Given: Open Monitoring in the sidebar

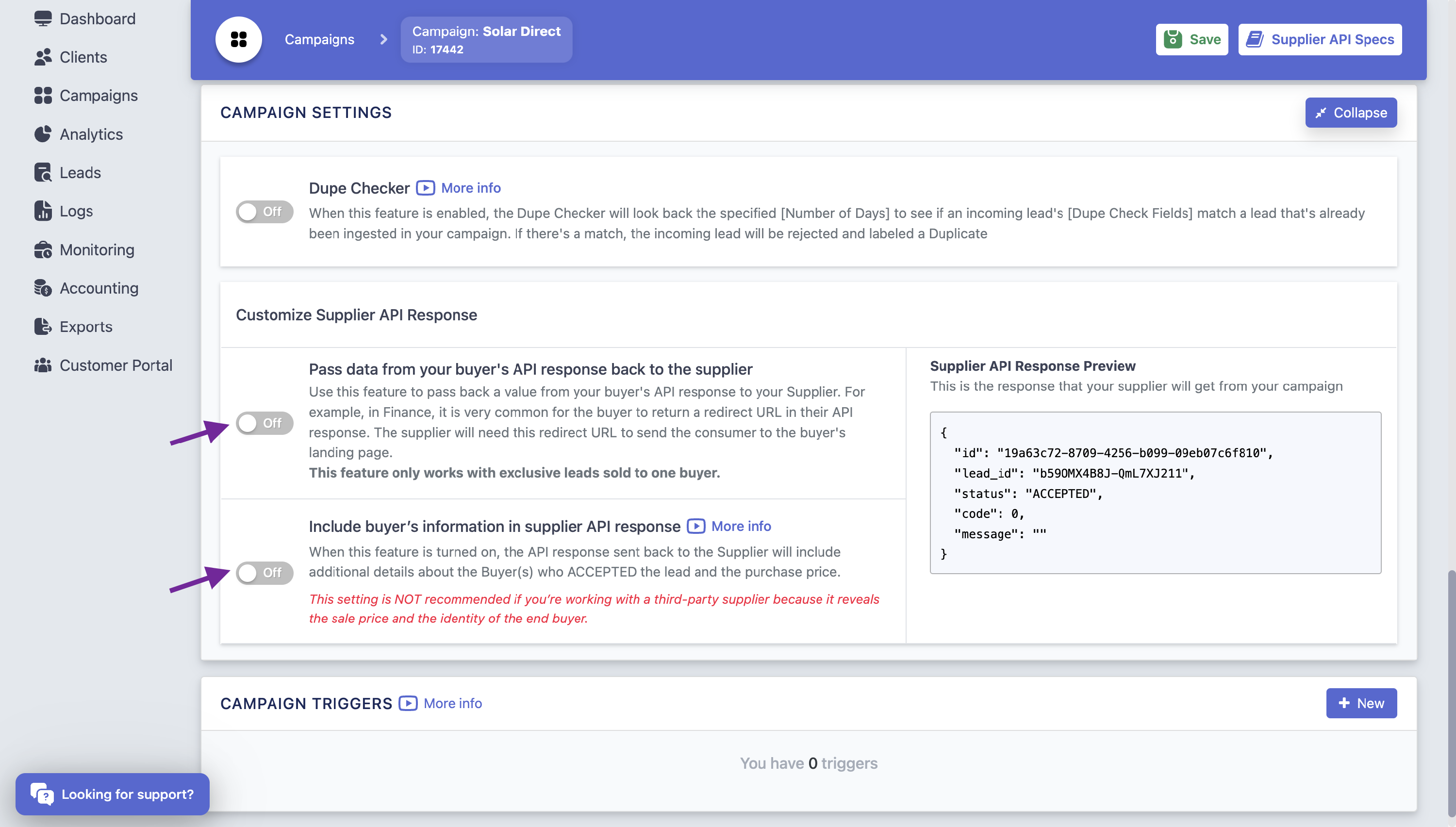Looking at the screenshot, I should 84,250.
